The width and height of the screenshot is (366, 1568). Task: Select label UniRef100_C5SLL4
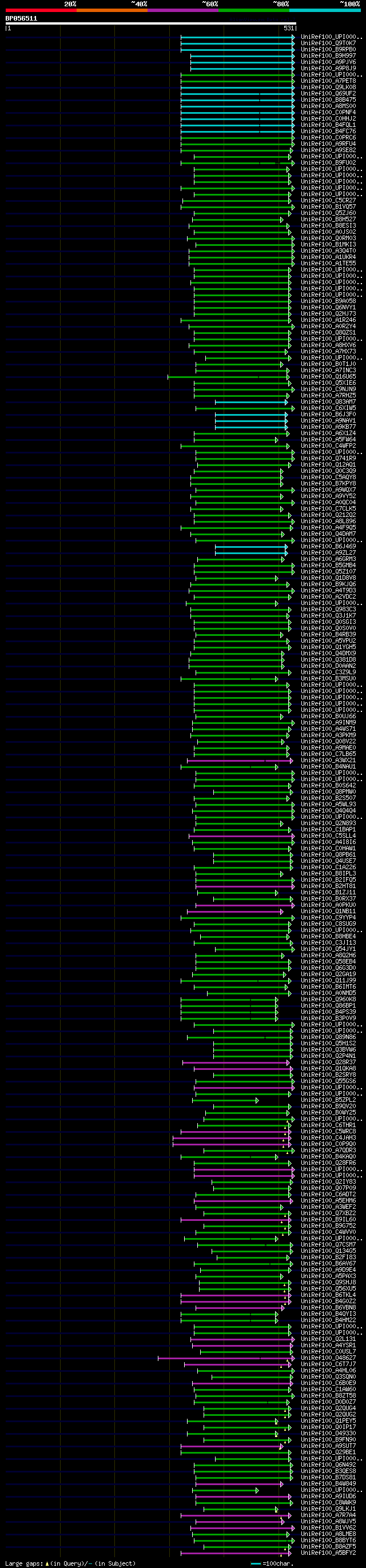click(328, 835)
